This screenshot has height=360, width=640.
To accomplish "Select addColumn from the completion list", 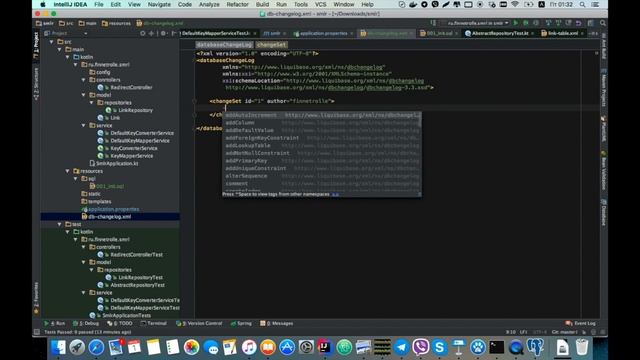I will [322, 122].
